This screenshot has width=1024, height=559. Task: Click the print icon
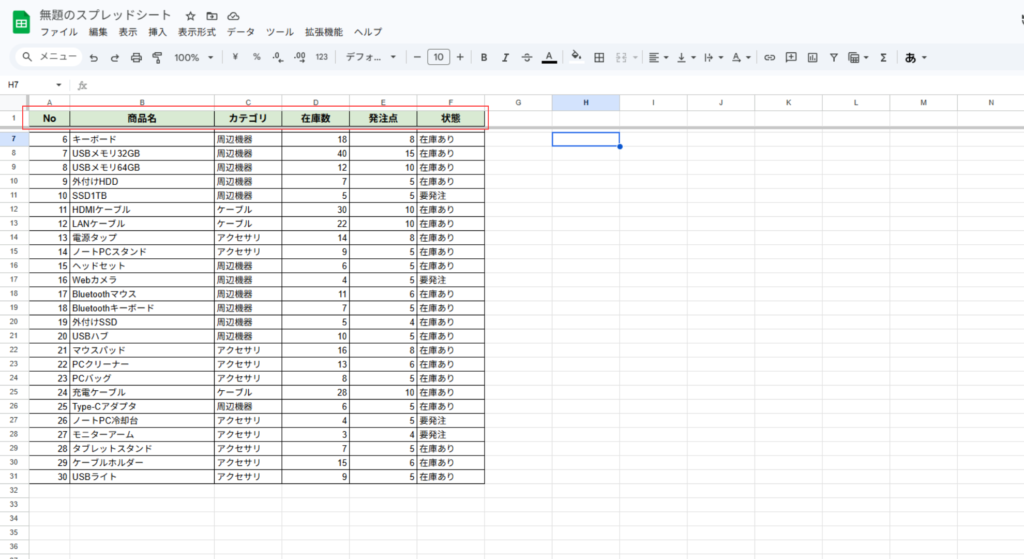pos(136,58)
